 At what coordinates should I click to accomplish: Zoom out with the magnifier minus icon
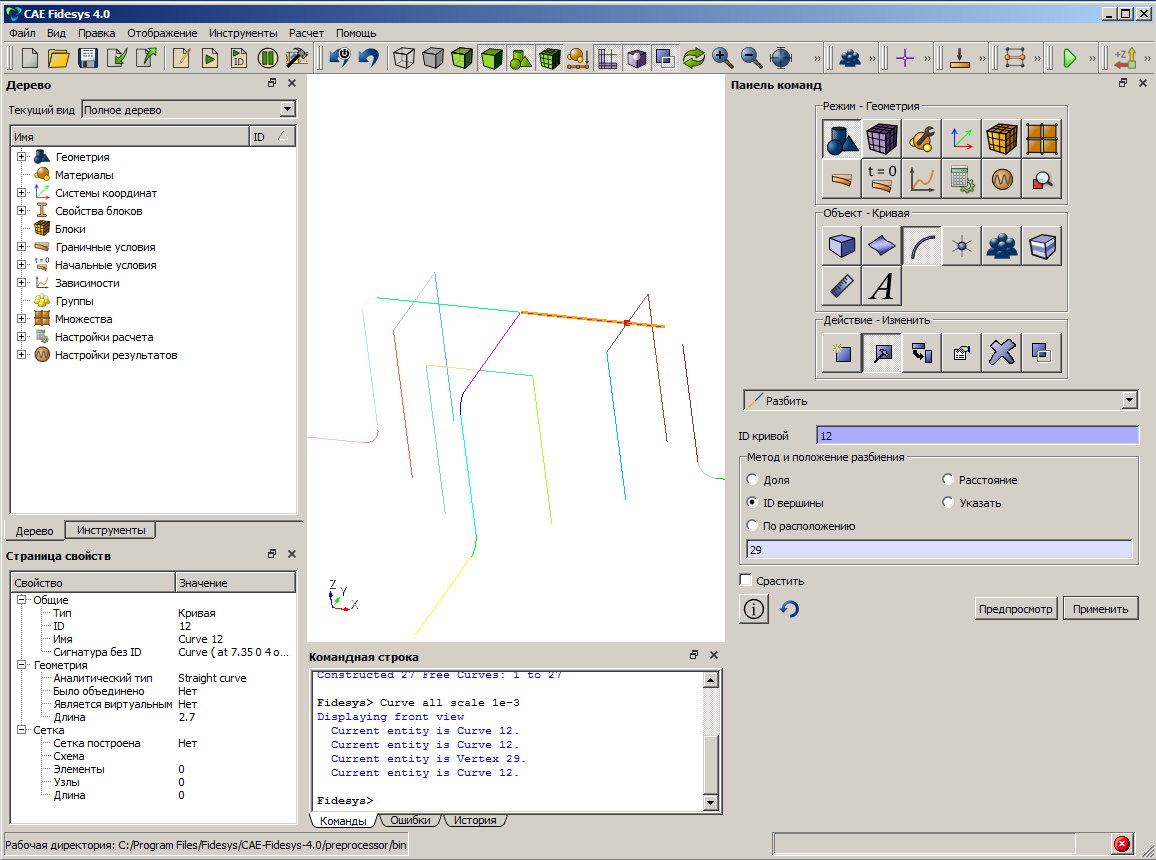[x=751, y=58]
